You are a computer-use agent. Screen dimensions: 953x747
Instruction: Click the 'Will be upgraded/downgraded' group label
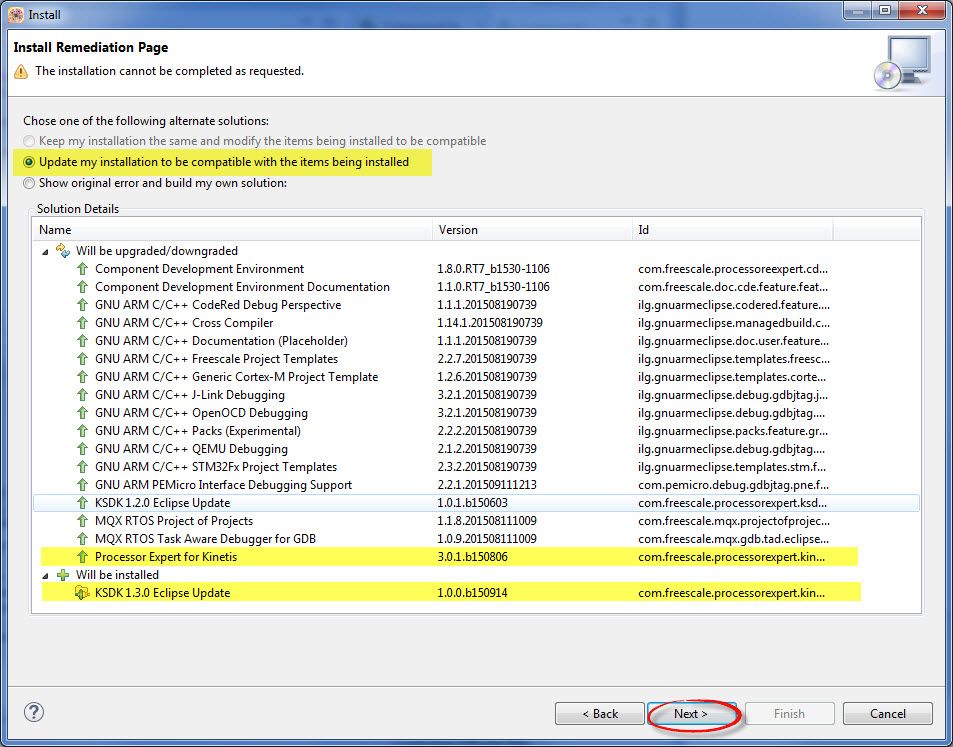pos(157,250)
